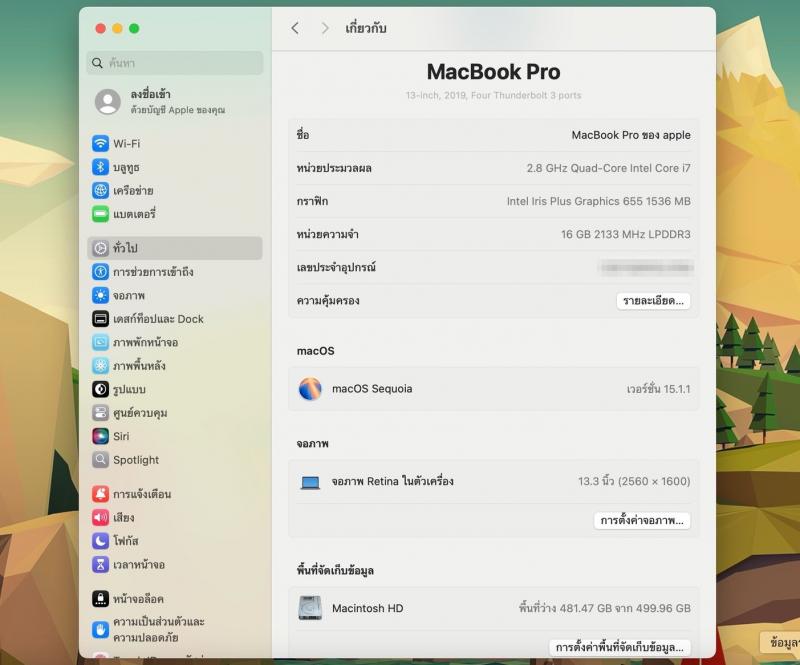Image resolution: width=800 pixels, height=665 pixels.
Task: Go back with the left chevron
Action: (295, 28)
